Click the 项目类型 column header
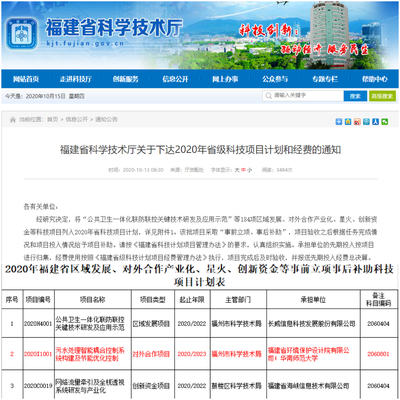 (153, 300)
